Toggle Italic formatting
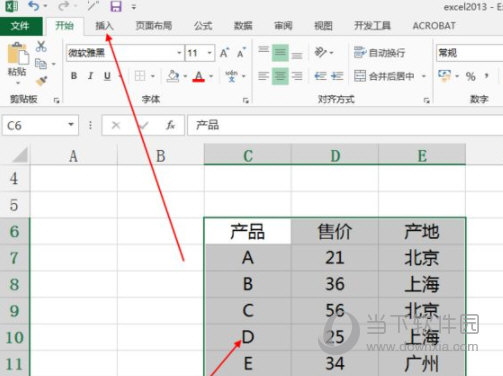503x376 pixels. 90,76
